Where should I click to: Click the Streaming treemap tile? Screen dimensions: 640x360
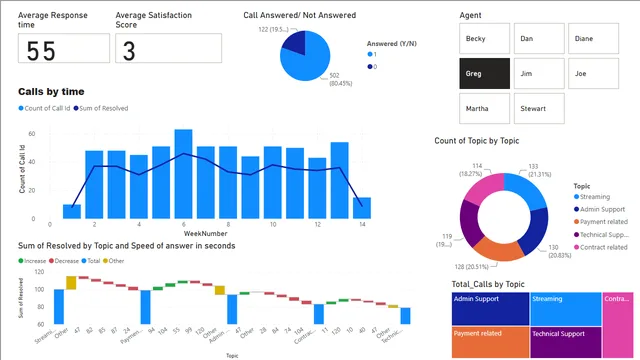click(566, 309)
